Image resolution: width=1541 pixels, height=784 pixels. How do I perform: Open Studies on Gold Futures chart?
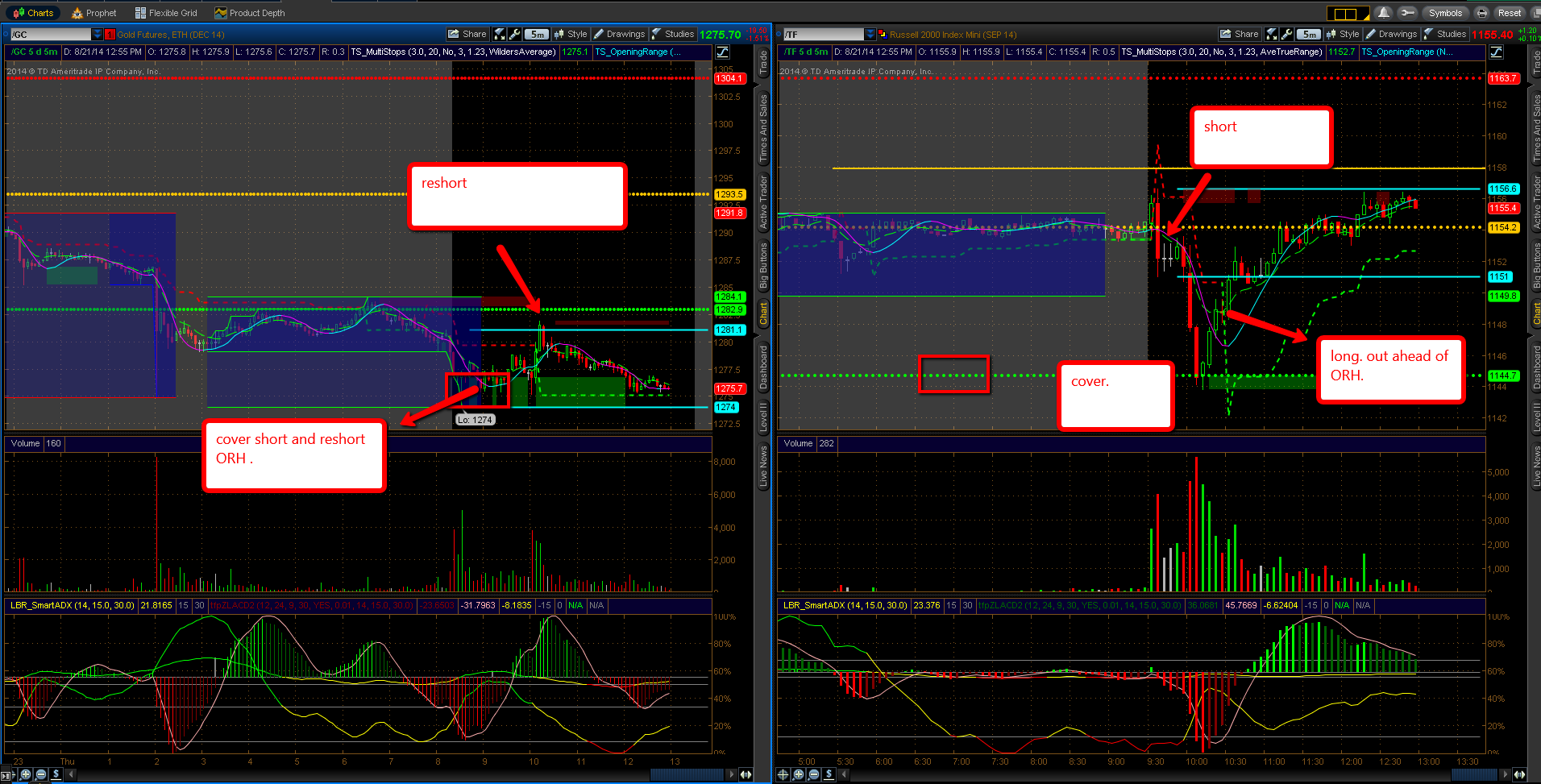(x=673, y=34)
